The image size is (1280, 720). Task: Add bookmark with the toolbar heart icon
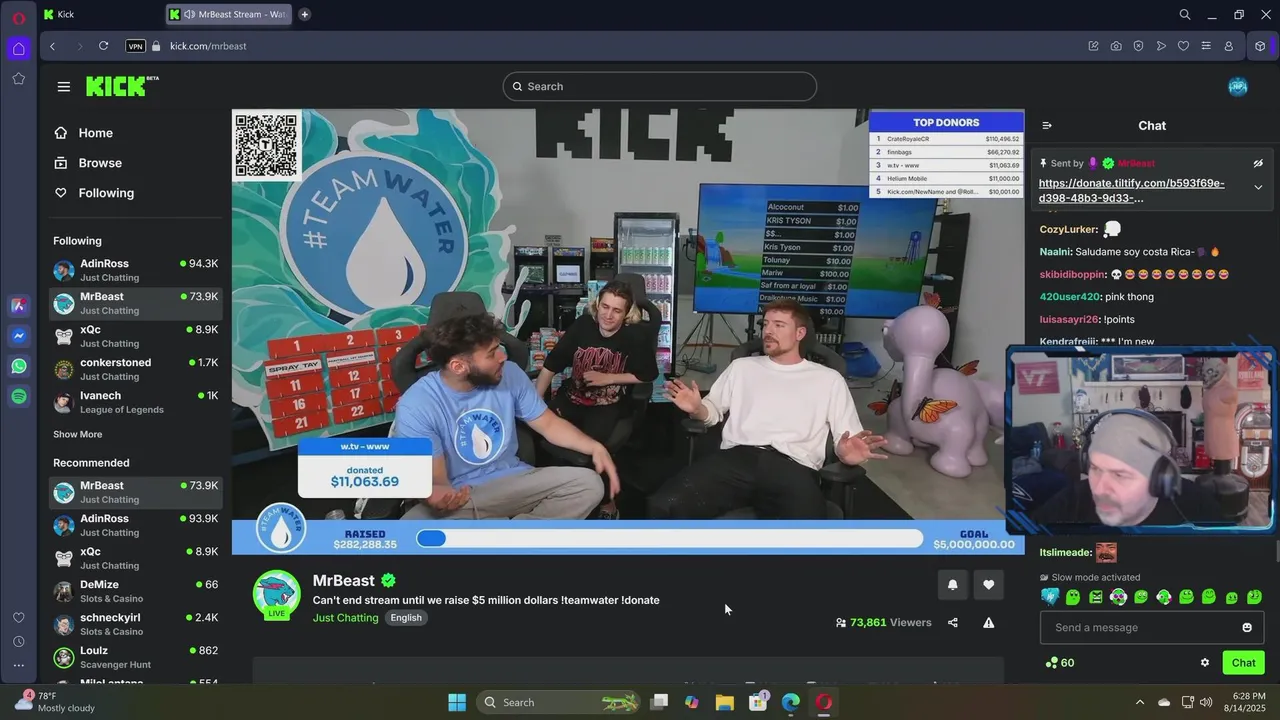click(x=1183, y=46)
